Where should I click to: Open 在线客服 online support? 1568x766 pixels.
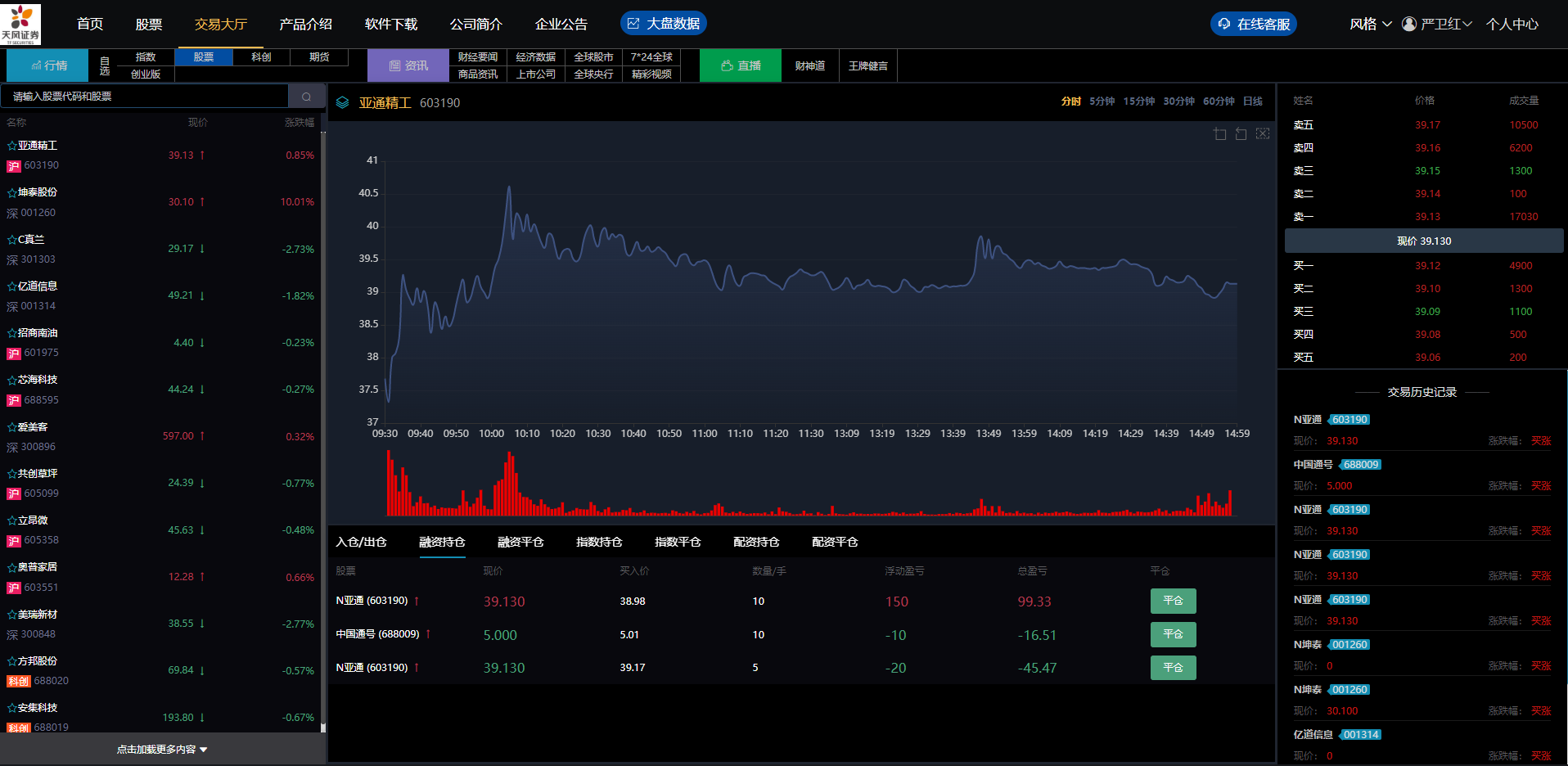tap(1253, 24)
